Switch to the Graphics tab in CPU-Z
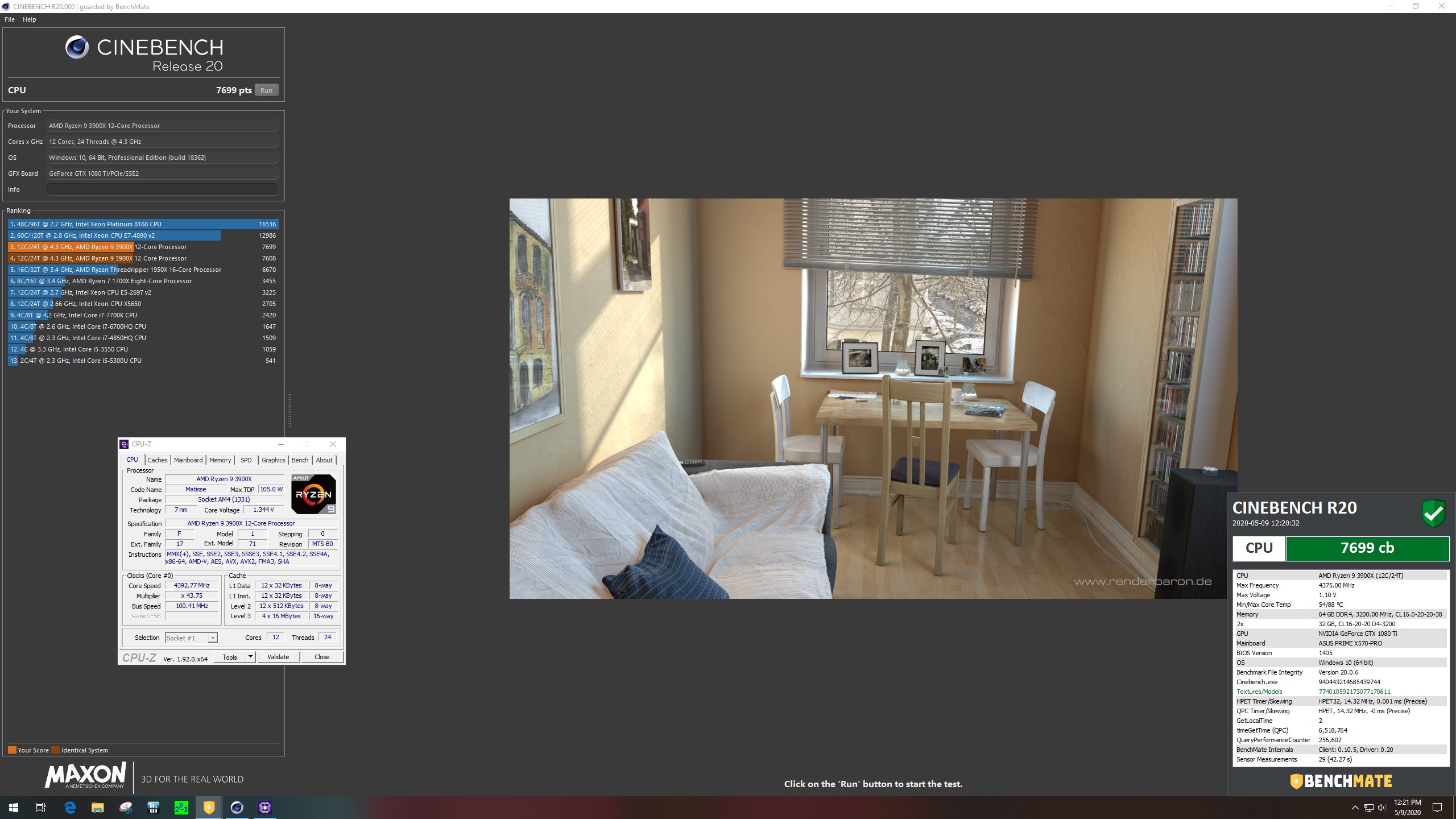Image resolution: width=1456 pixels, height=819 pixels. [x=274, y=460]
